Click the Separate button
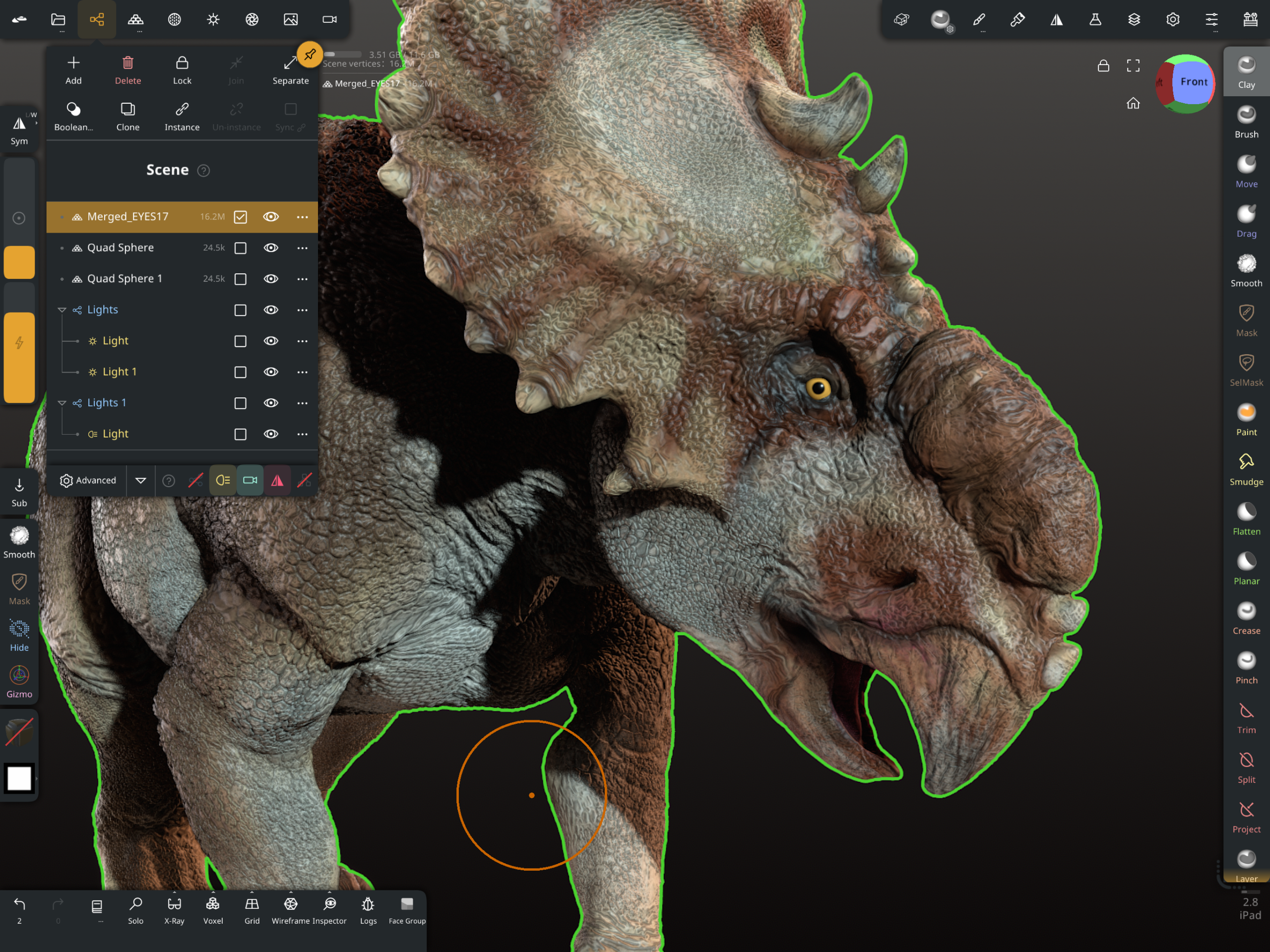Image resolution: width=1270 pixels, height=952 pixels. (x=291, y=70)
